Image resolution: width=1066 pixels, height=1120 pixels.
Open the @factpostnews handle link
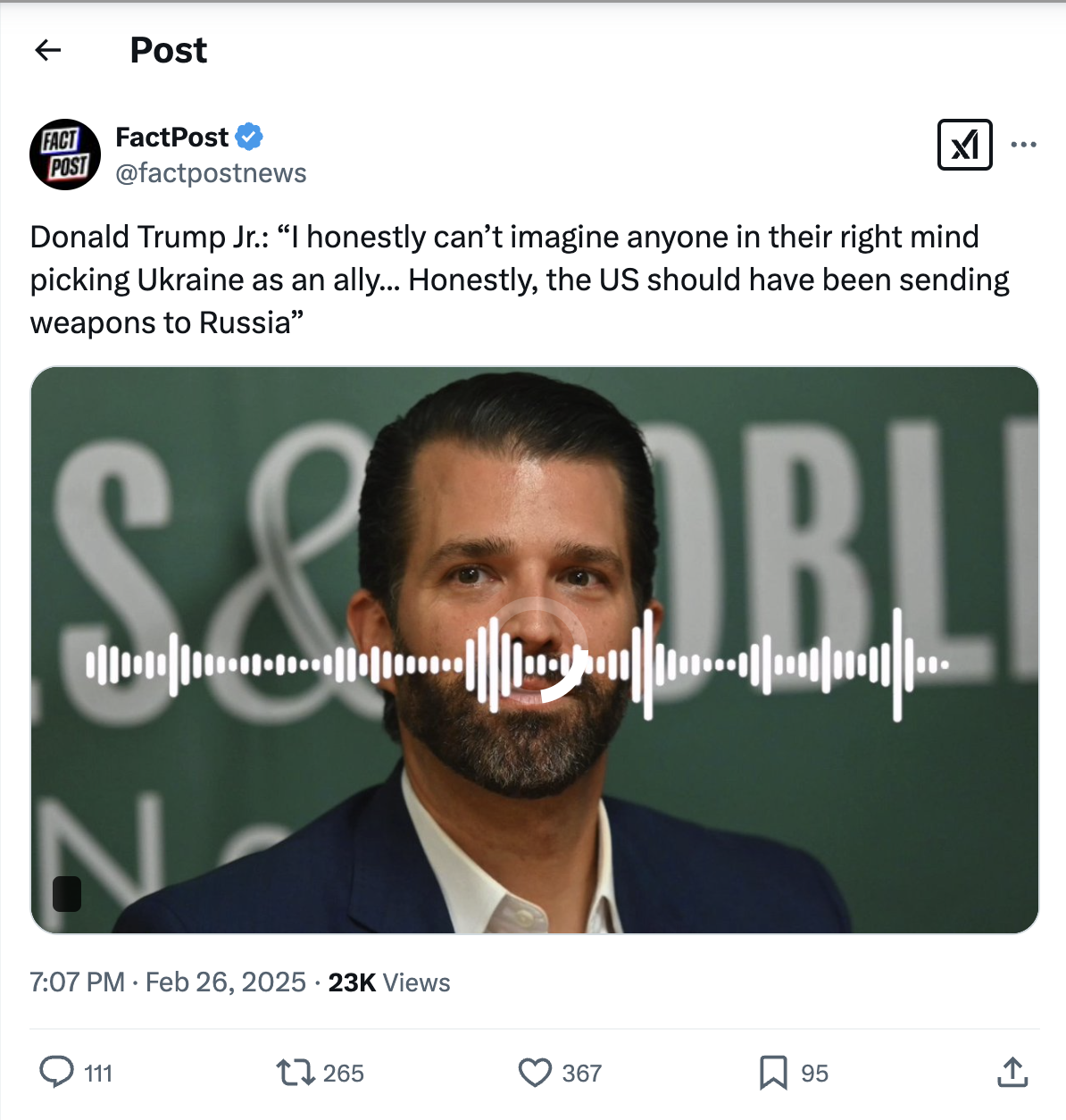pos(211,173)
